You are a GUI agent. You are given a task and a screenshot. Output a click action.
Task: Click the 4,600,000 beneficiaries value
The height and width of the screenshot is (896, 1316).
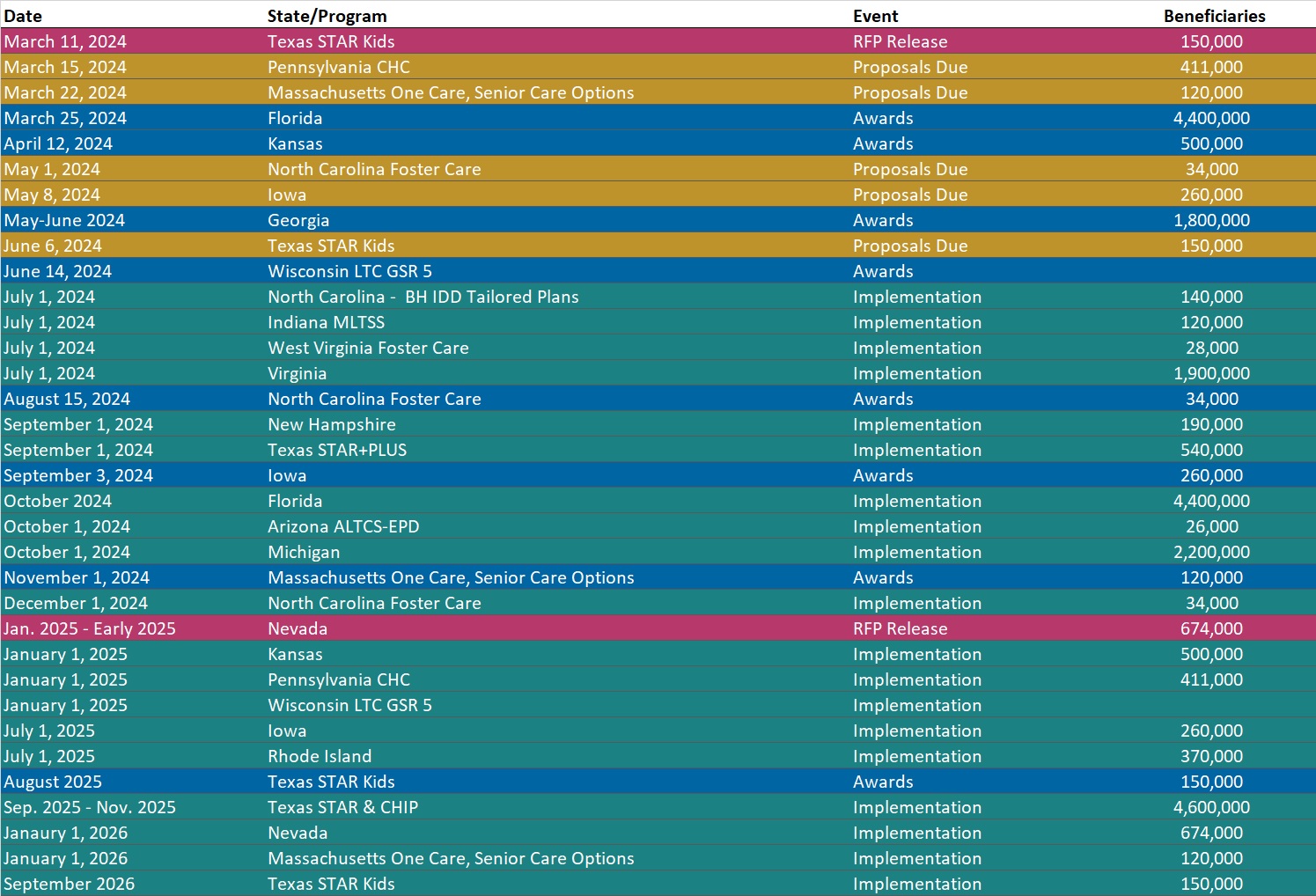[1211, 807]
